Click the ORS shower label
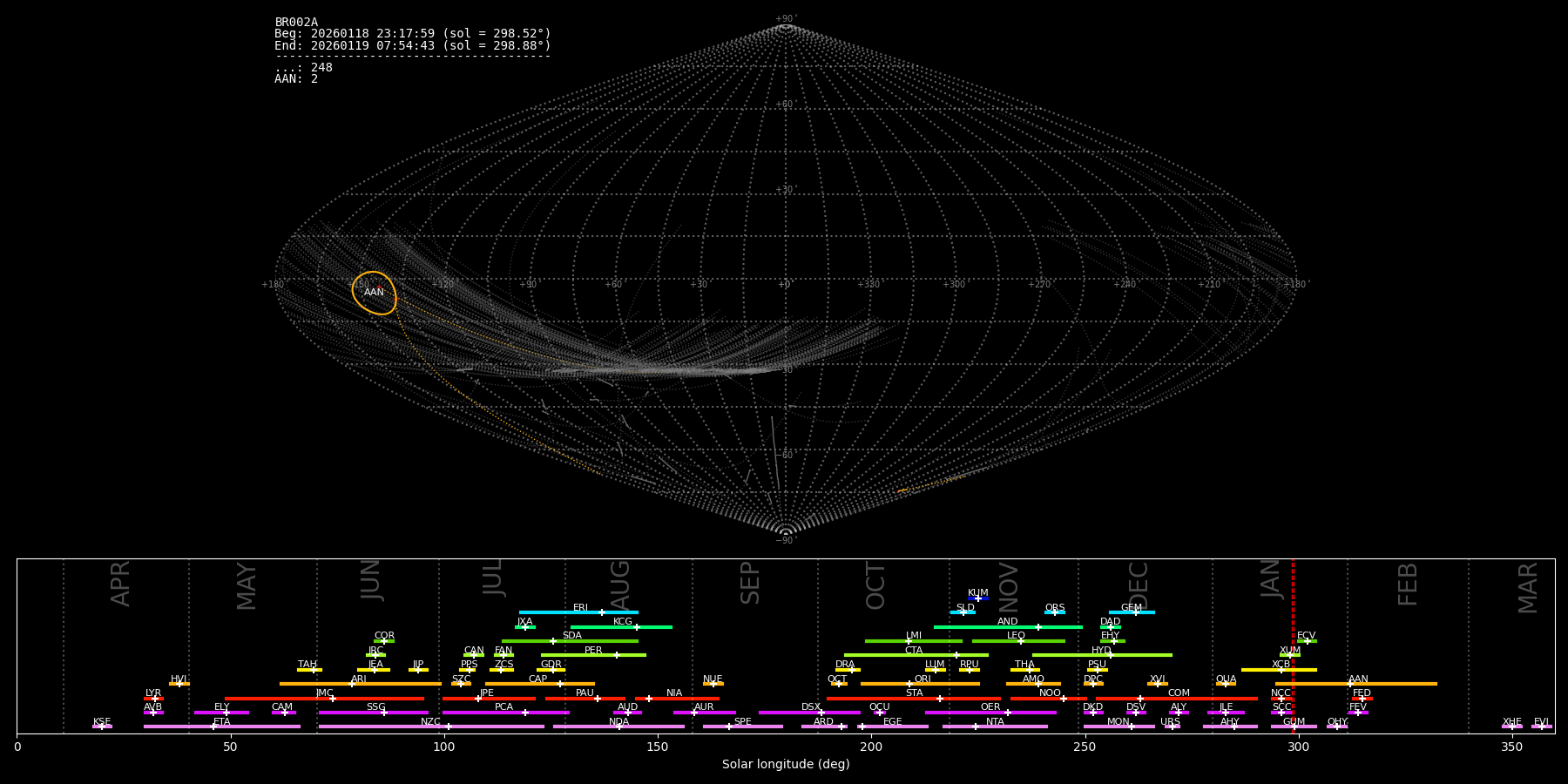The height and width of the screenshot is (784, 1568). click(1055, 608)
